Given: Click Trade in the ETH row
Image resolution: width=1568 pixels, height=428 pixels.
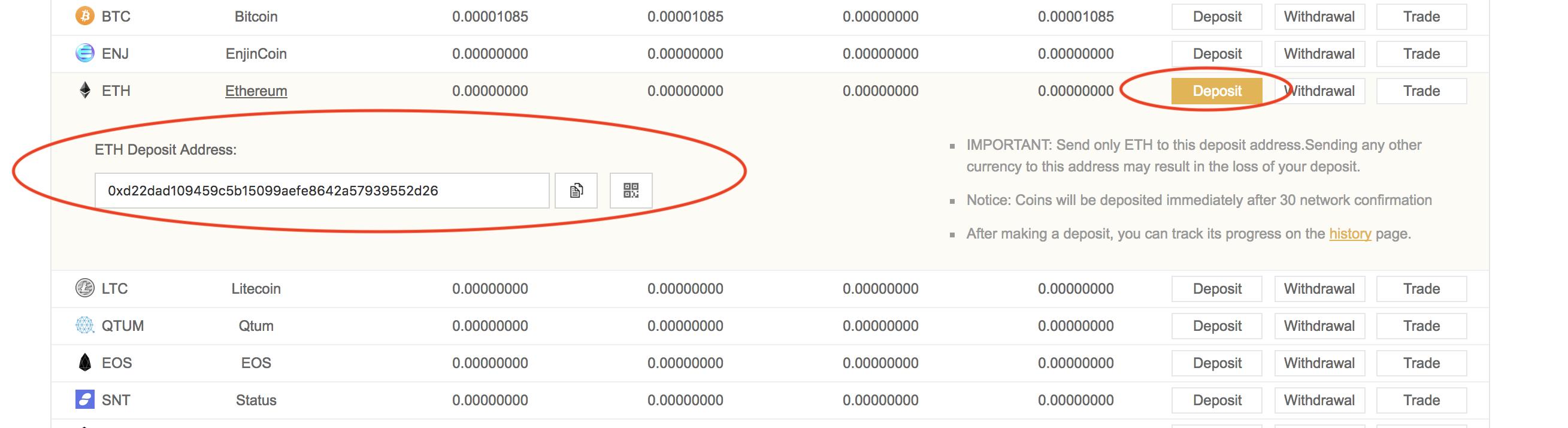Looking at the screenshot, I should tap(1421, 91).
